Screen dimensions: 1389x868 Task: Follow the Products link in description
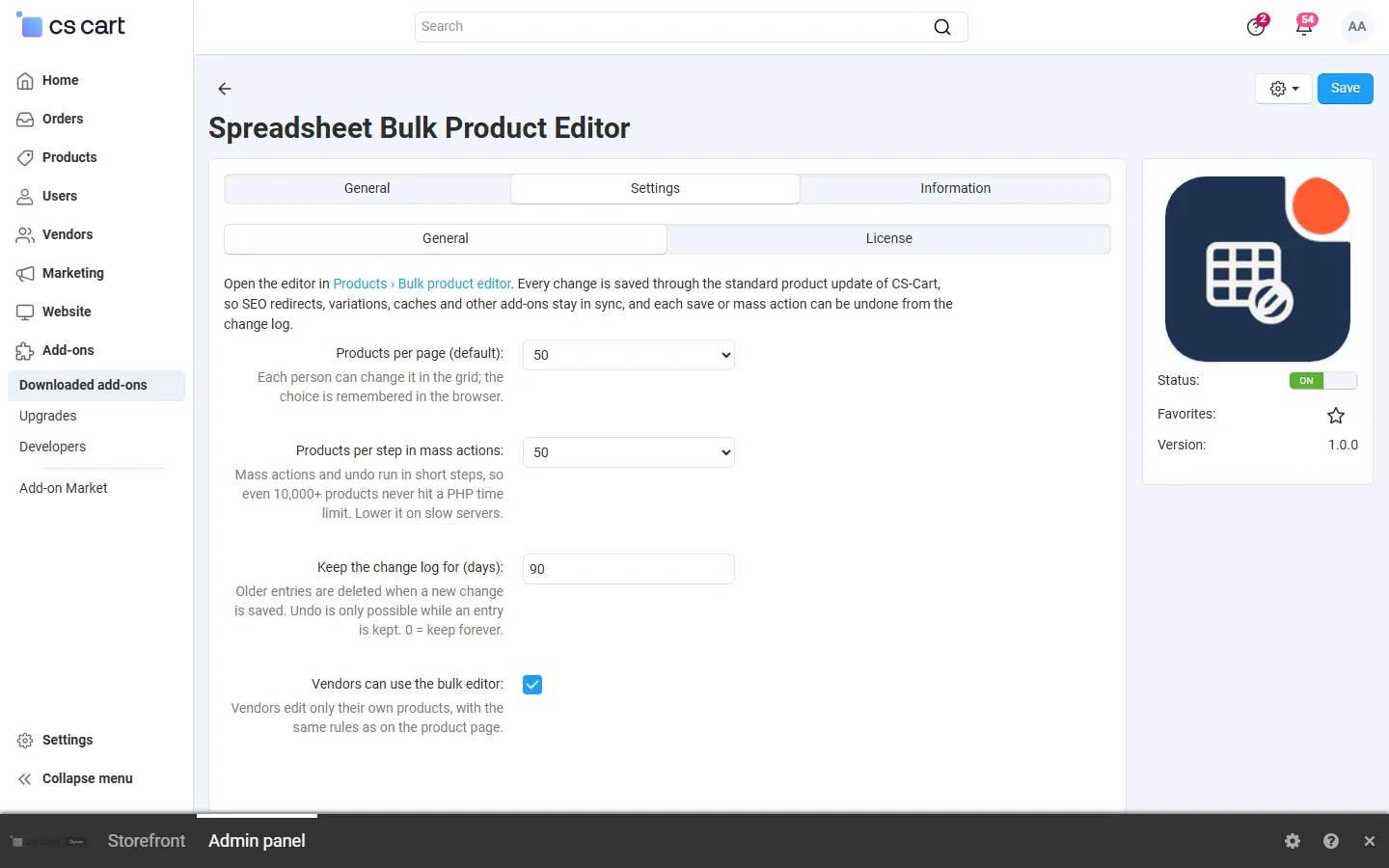point(360,284)
